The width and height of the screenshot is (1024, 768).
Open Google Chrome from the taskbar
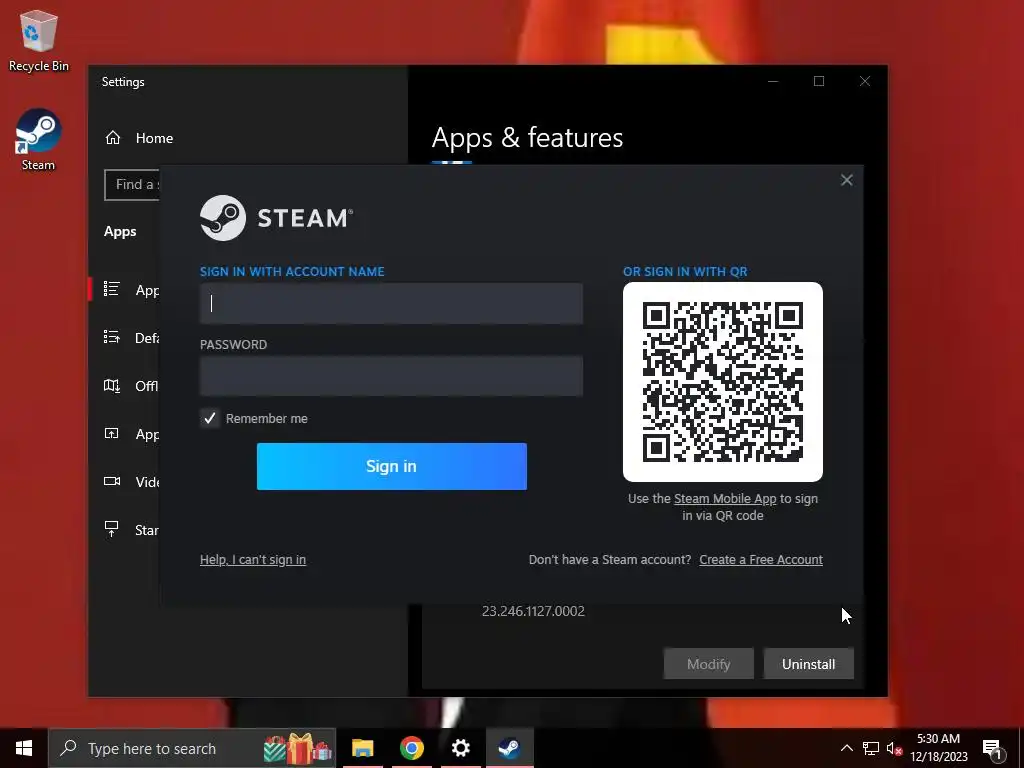click(411, 748)
